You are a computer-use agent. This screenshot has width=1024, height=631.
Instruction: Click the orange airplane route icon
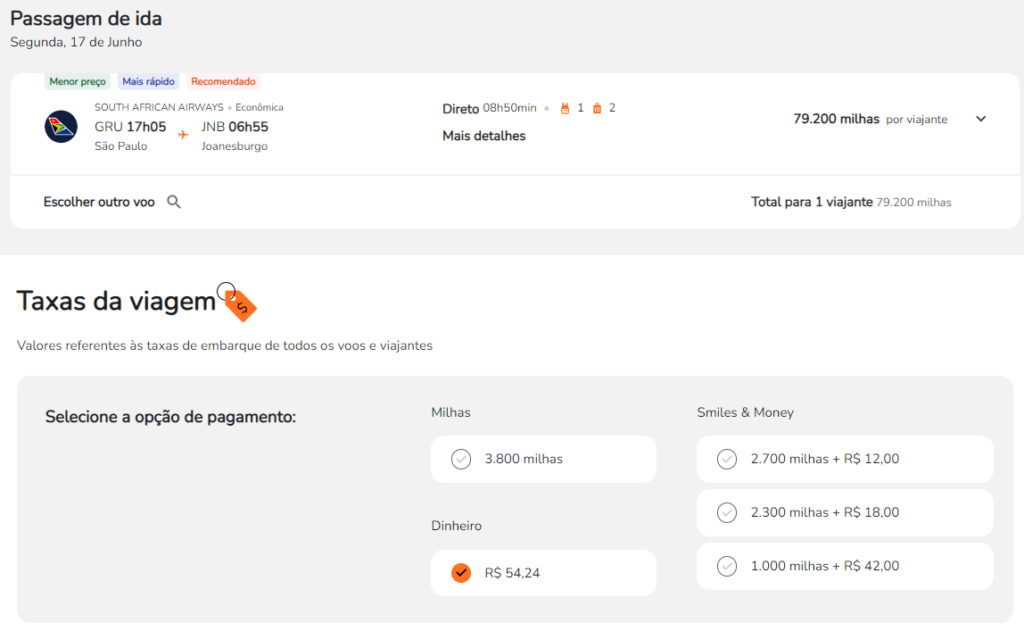183,134
